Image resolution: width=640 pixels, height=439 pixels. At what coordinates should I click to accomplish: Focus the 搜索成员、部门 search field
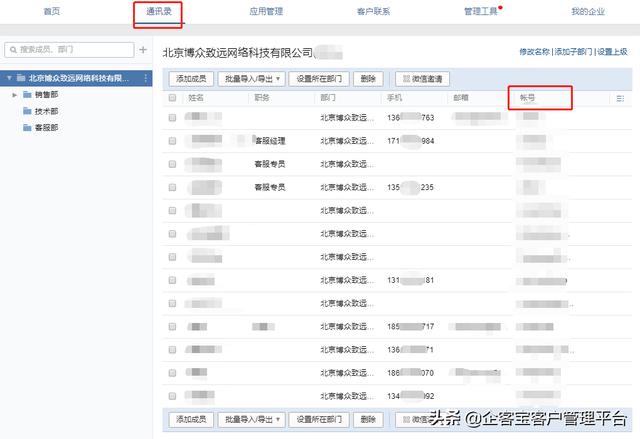click(x=75, y=49)
